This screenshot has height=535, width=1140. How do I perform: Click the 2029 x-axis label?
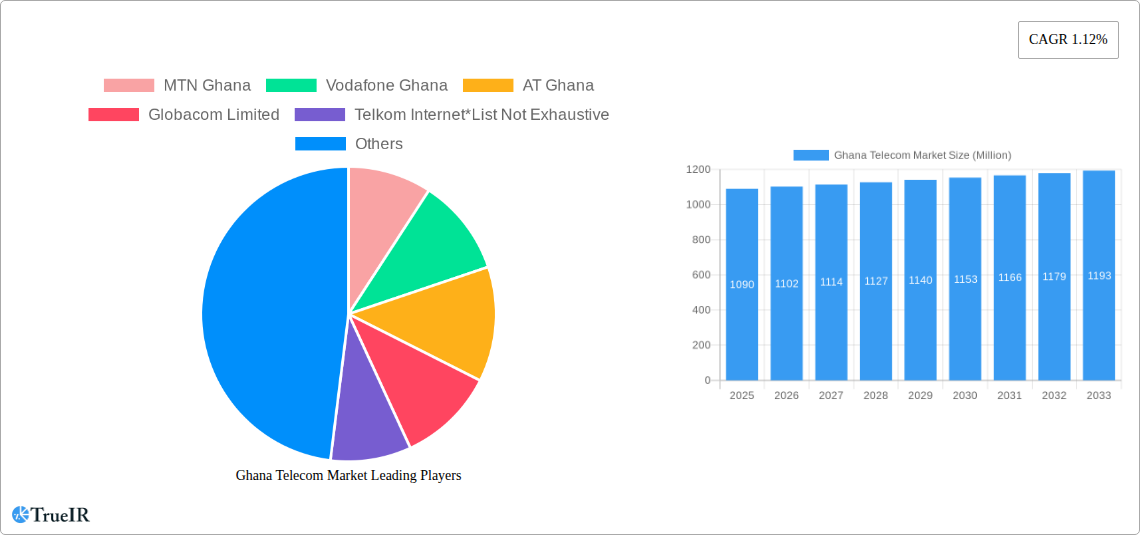tap(920, 395)
